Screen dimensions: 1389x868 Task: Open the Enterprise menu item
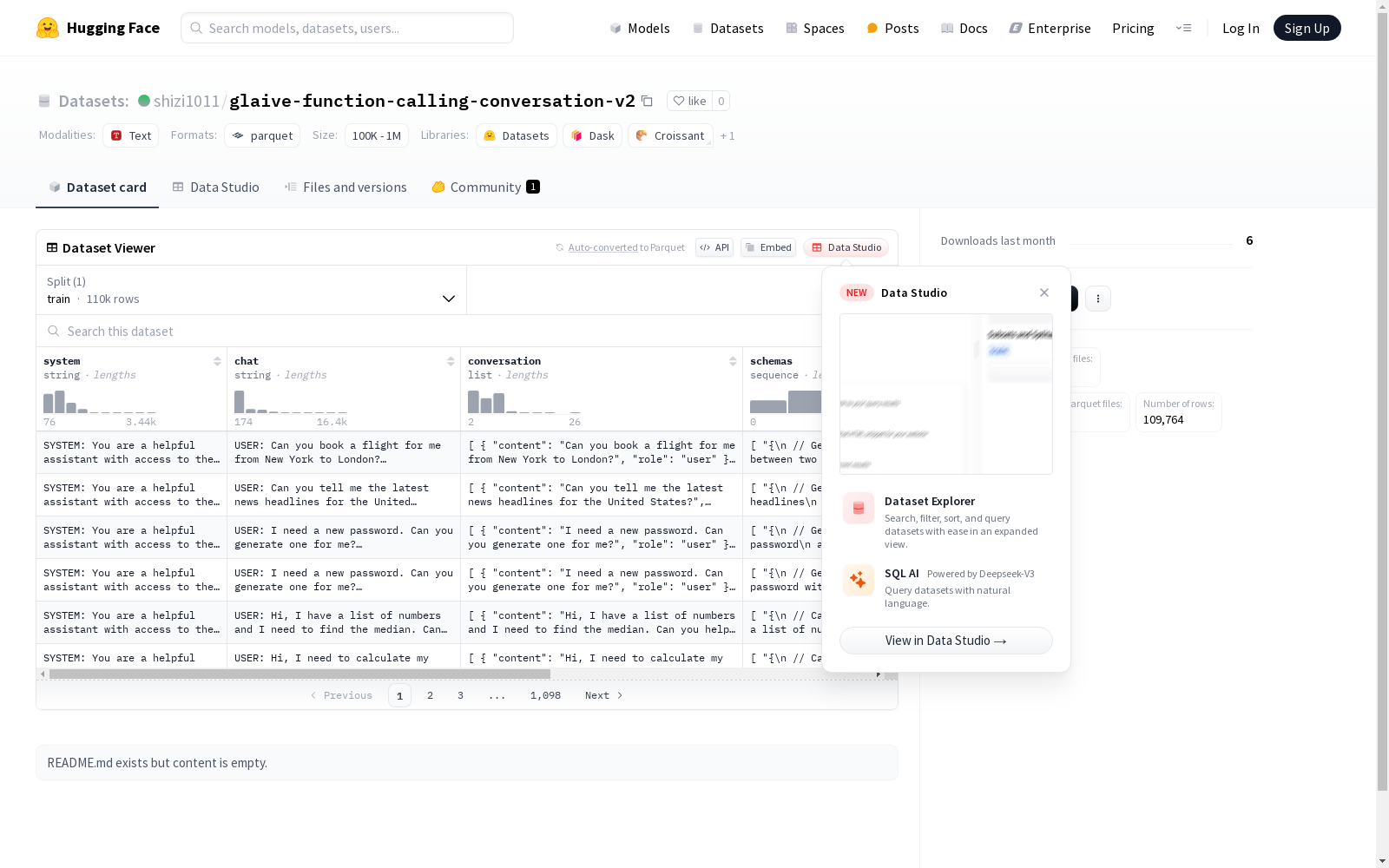(1050, 28)
